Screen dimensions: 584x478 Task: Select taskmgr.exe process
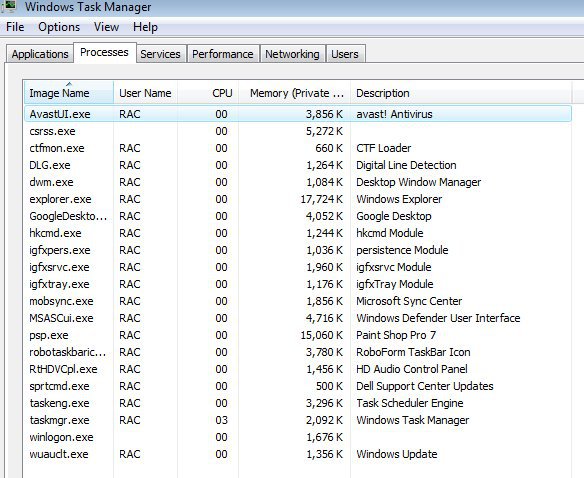[298, 420]
